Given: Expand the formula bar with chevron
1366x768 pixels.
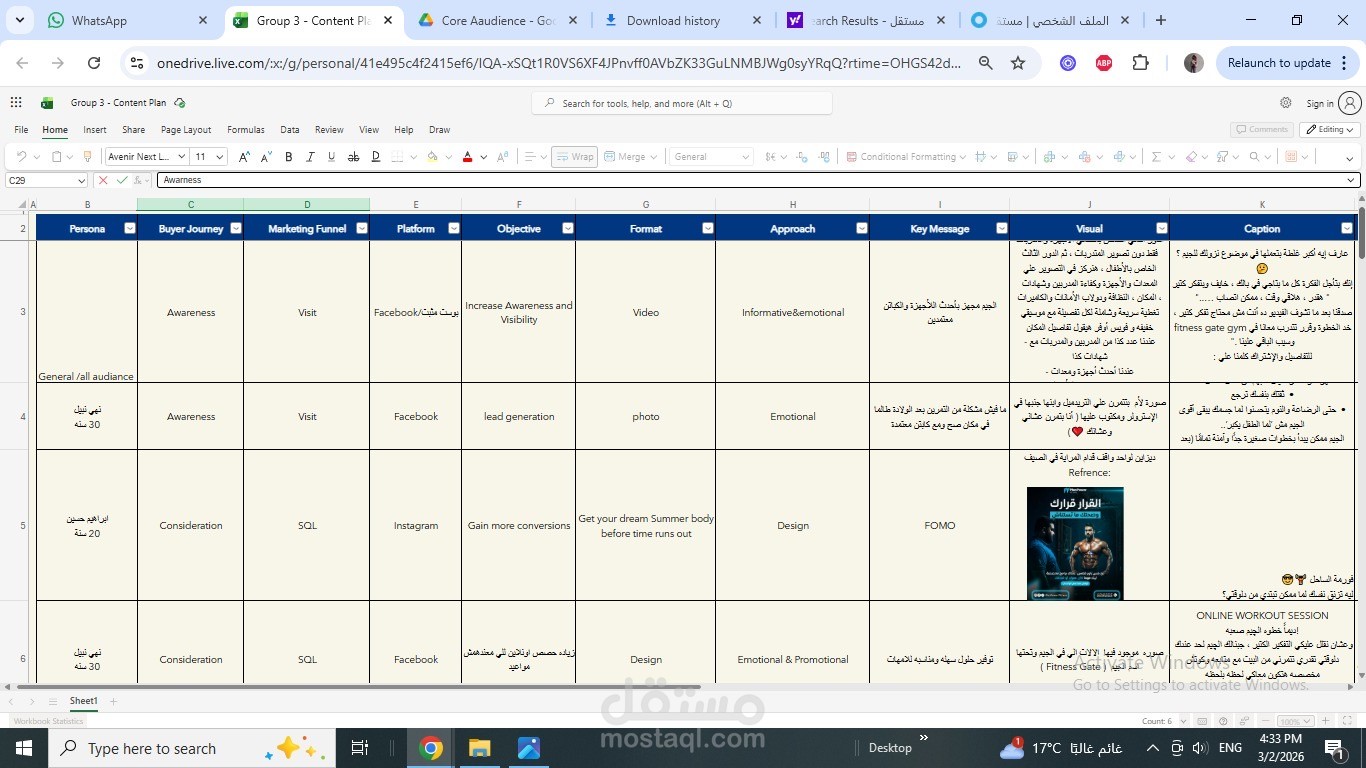Looking at the screenshot, I should coord(1352,180).
